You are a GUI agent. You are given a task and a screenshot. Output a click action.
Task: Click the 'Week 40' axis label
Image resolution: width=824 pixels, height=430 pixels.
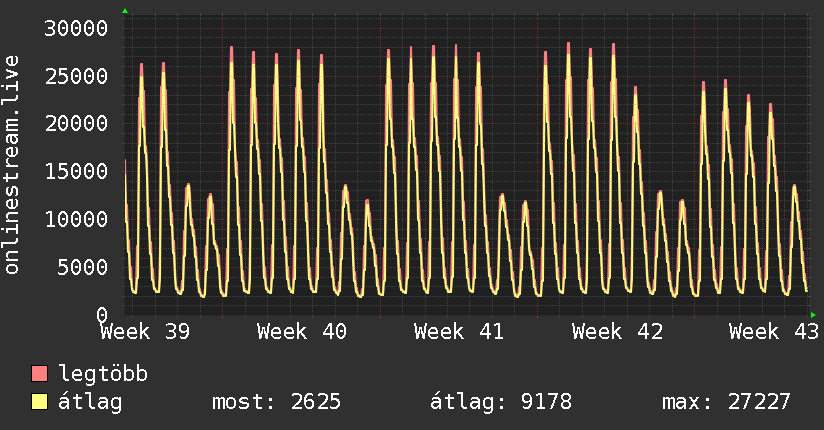[x=302, y=332]
